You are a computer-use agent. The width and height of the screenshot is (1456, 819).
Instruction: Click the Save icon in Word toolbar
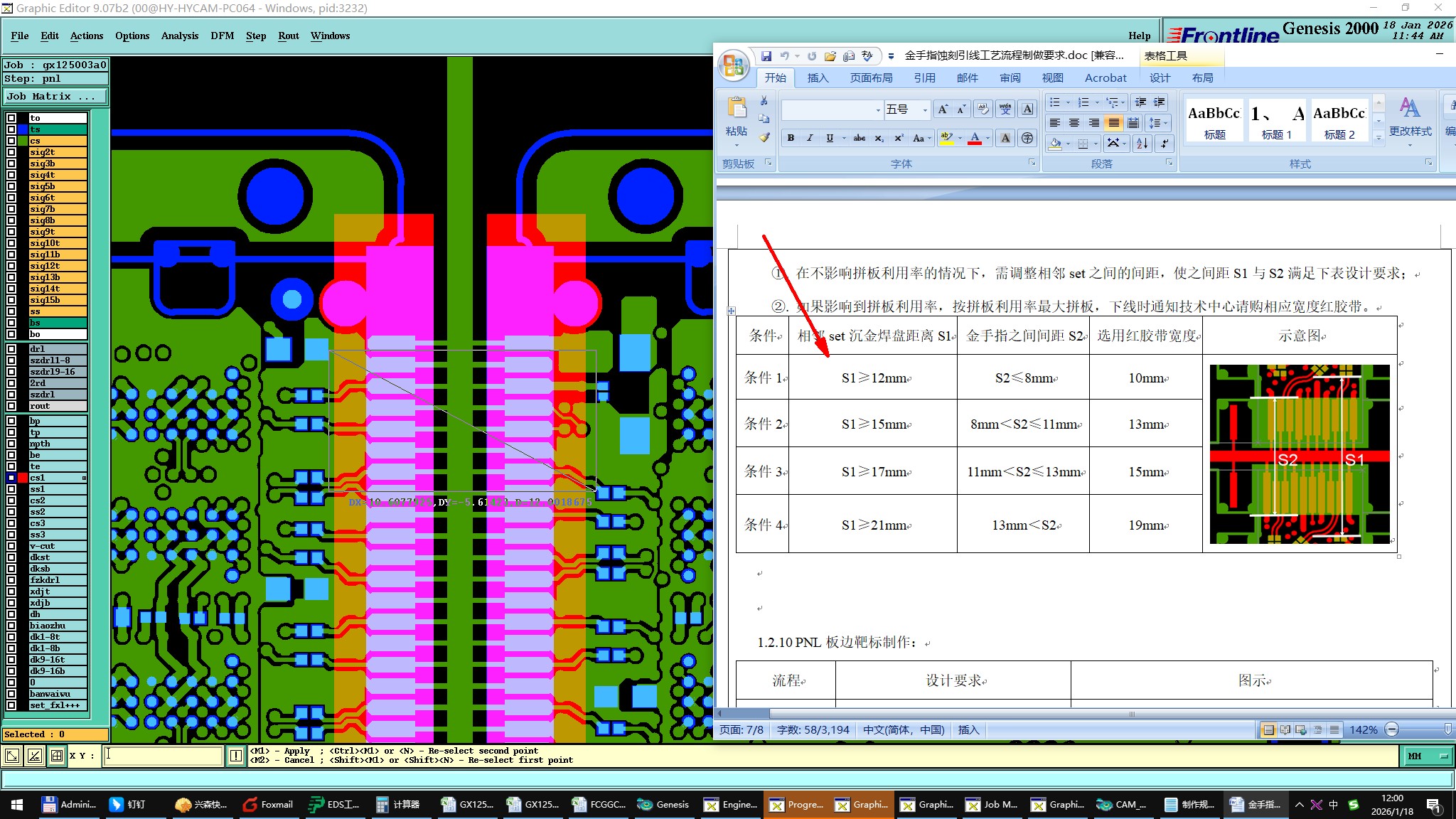(766, 55)
